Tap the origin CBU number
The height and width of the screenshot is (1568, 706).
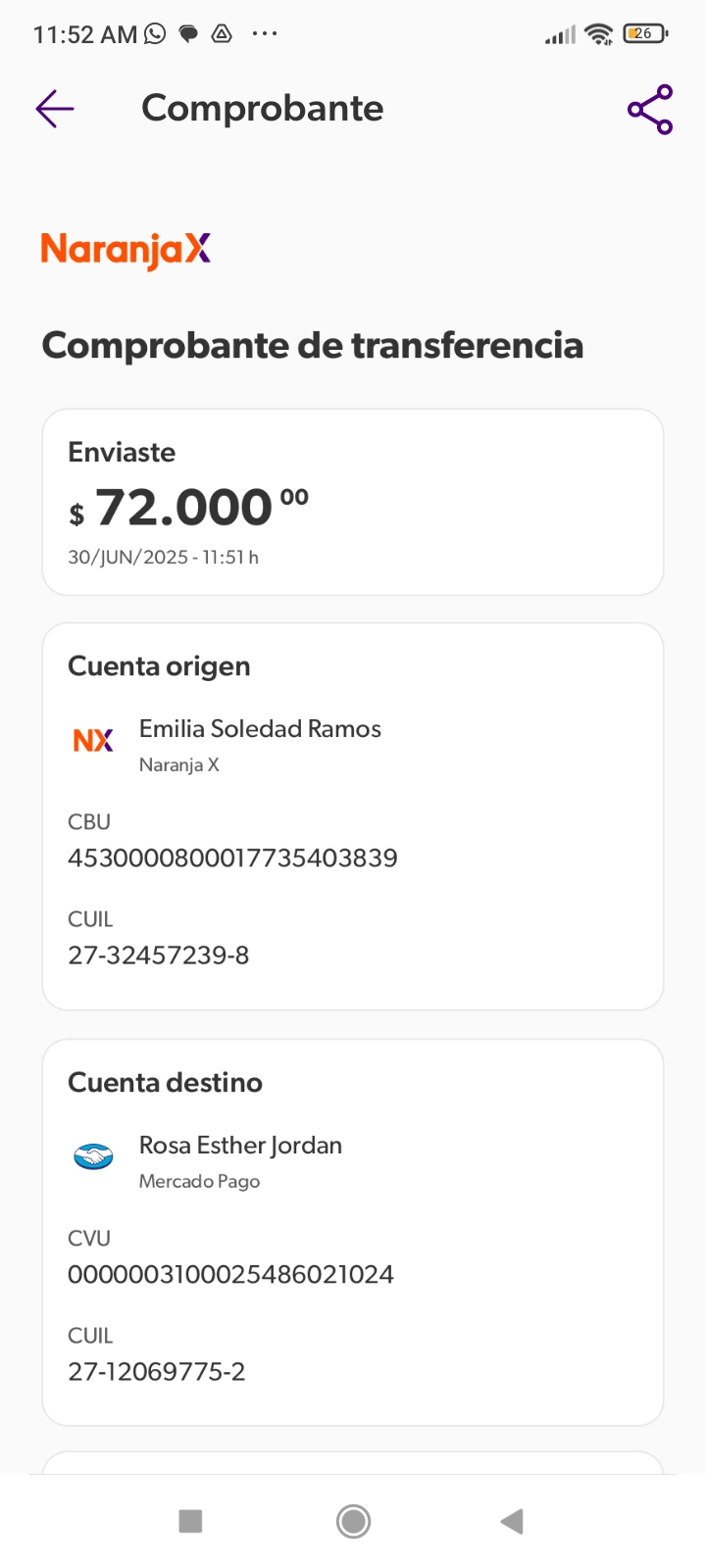point(232,858)
